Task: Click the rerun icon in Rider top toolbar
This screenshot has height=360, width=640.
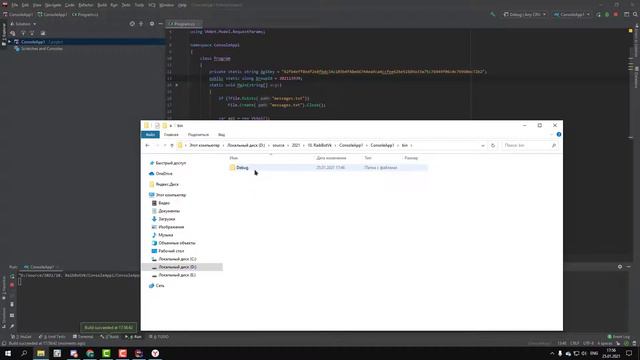Action: tap(598, 14)
